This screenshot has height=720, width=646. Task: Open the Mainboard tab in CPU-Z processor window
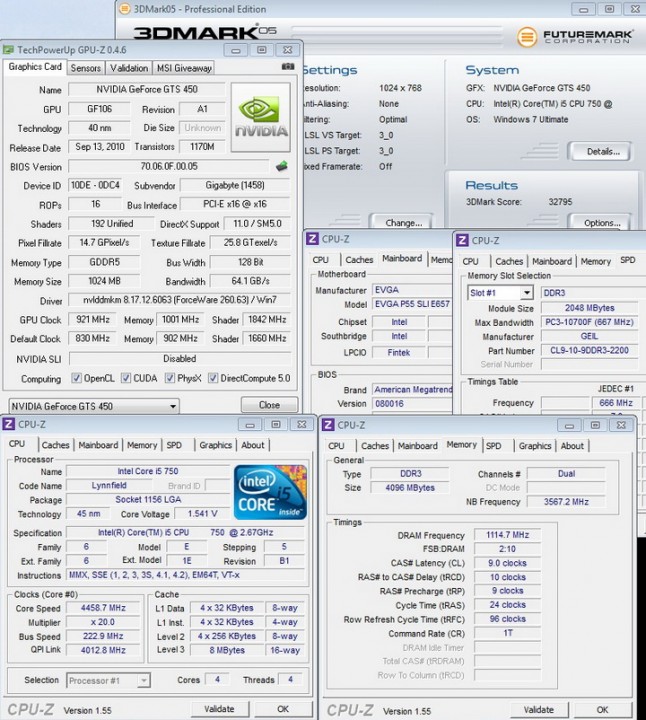click(x=98, y=445)
